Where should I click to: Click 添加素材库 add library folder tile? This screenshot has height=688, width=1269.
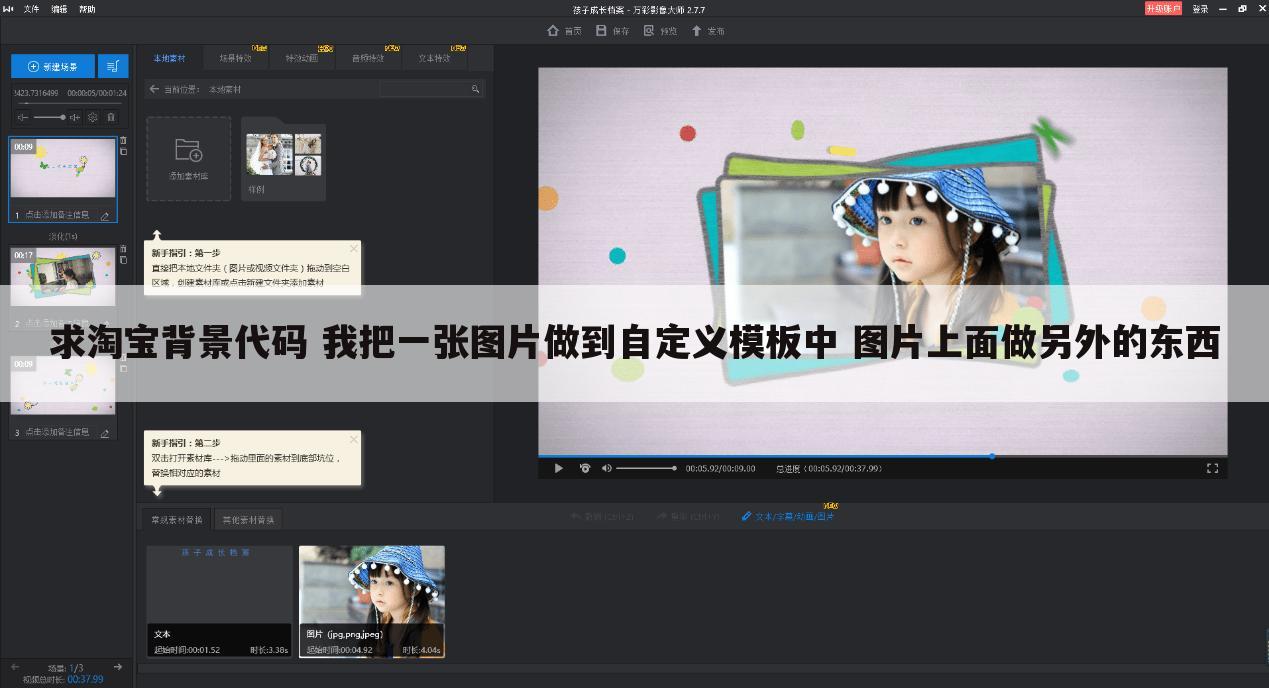[189, 158]
